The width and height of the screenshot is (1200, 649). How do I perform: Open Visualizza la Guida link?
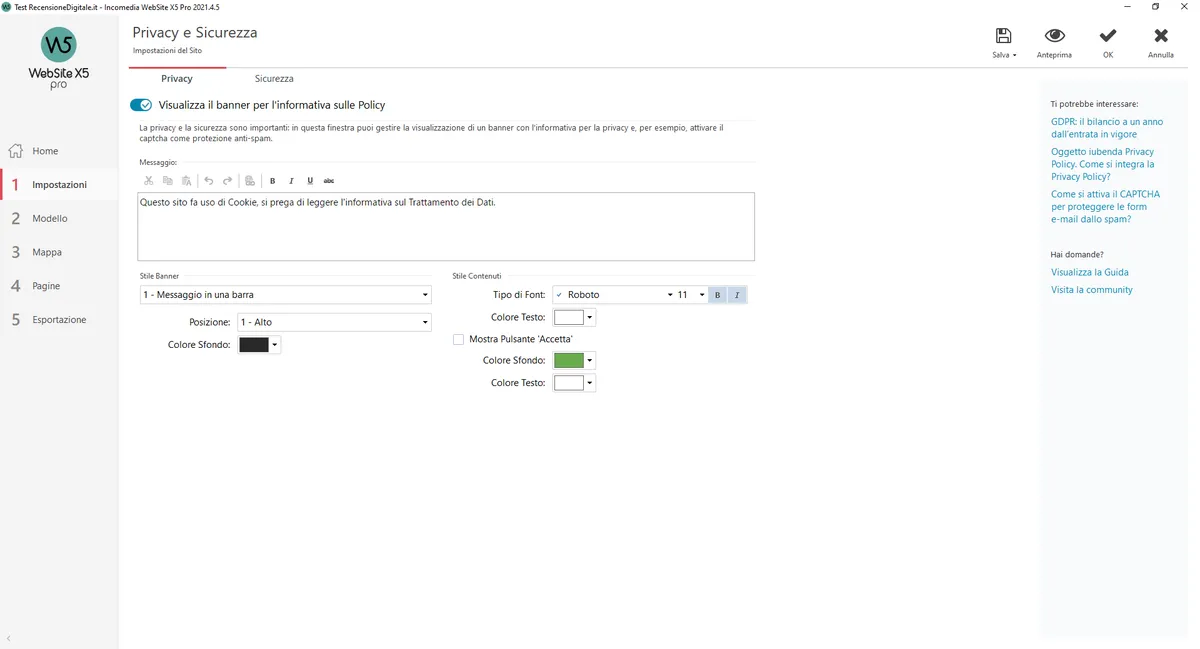1090,272
